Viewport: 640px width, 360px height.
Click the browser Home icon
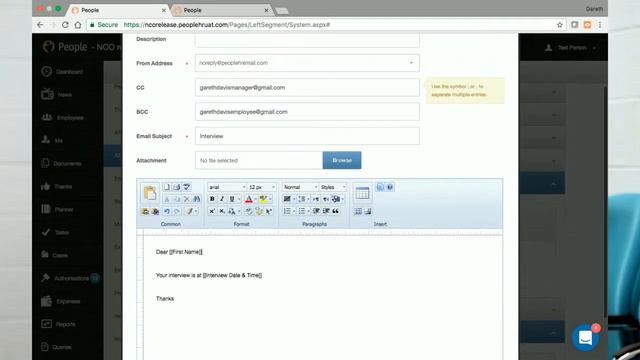(x=78, y=25)
